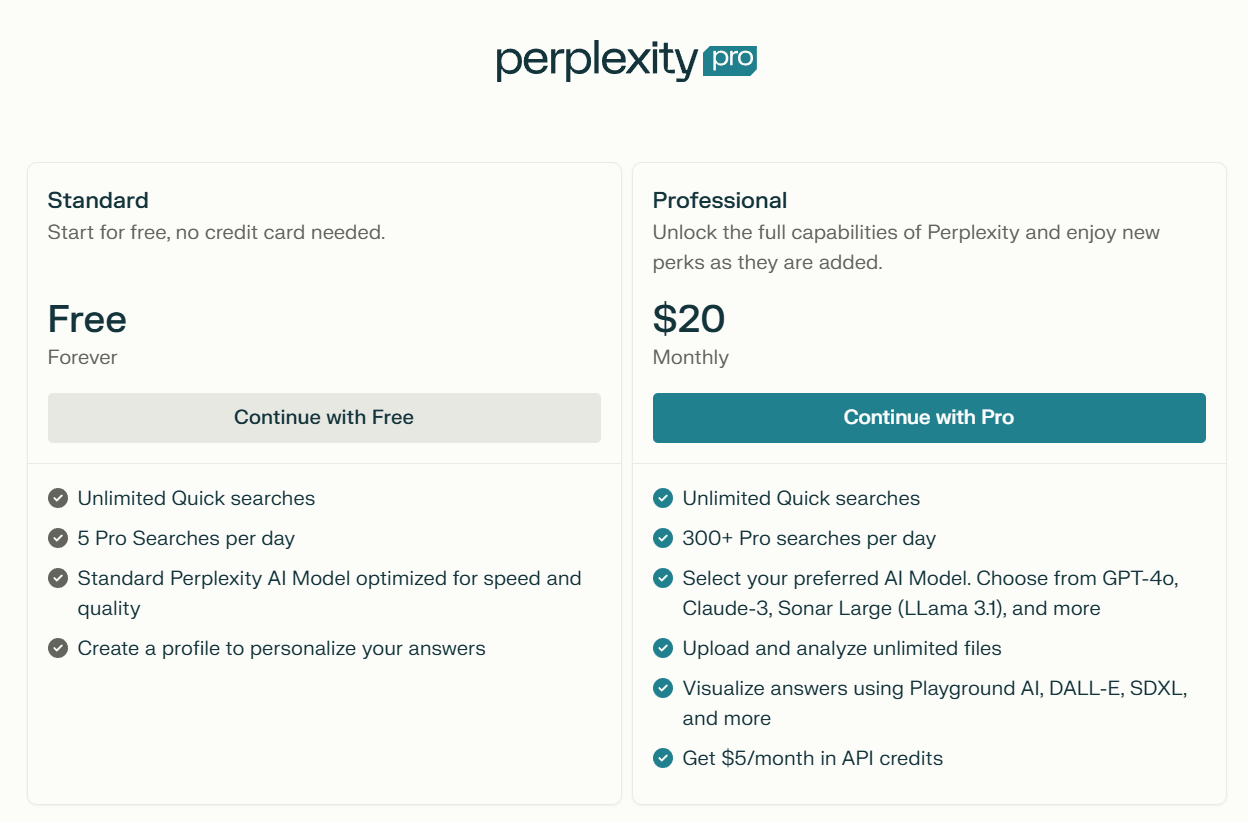Click teal checkmark next to Upload and analyze files
The width and height of the screenshot is (1248, 822).
click(x=663, y=648)
